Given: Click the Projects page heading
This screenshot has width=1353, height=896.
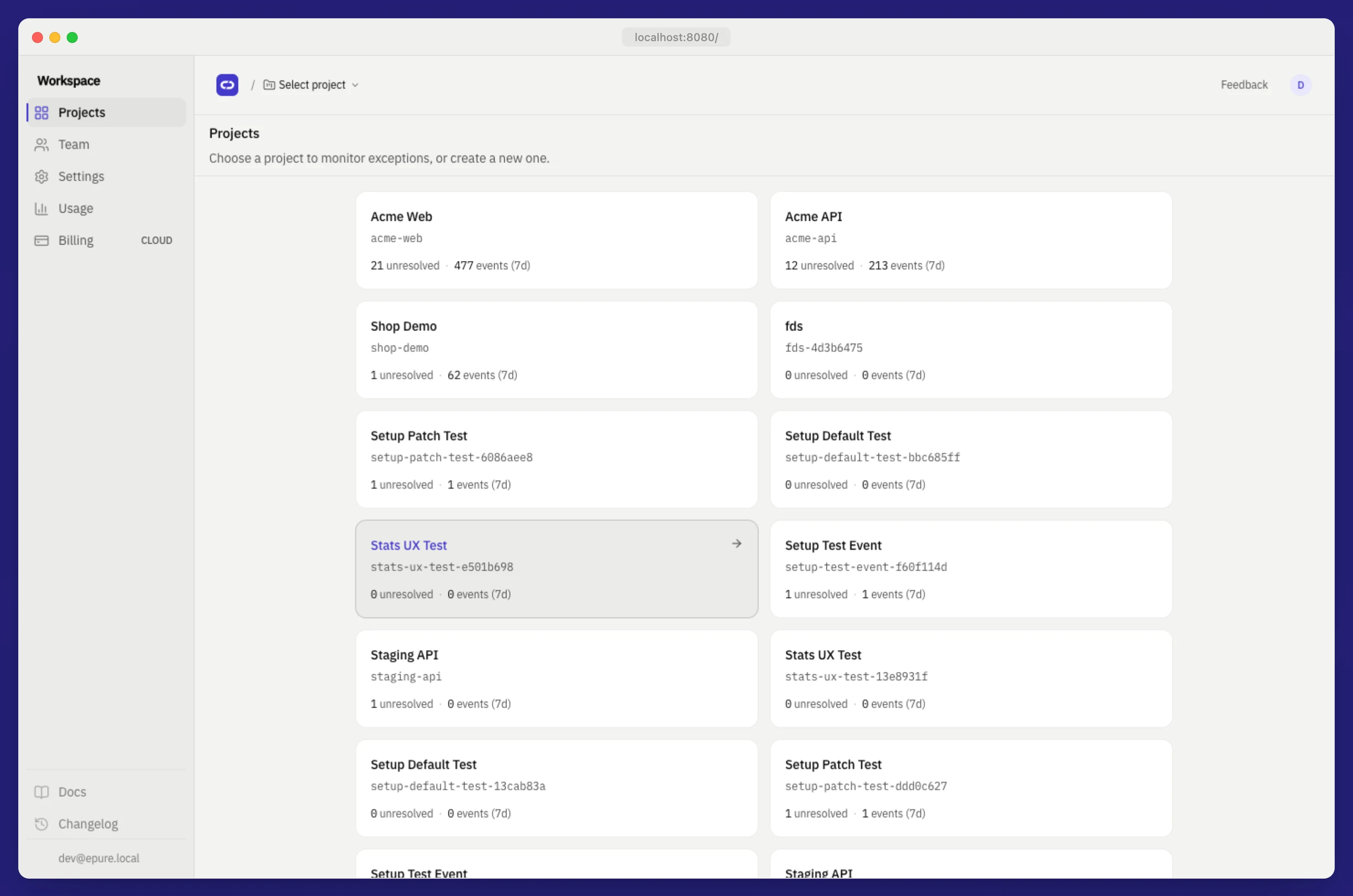Looking at the screenshot, I should pyautogui.click(x=234, y=133).
